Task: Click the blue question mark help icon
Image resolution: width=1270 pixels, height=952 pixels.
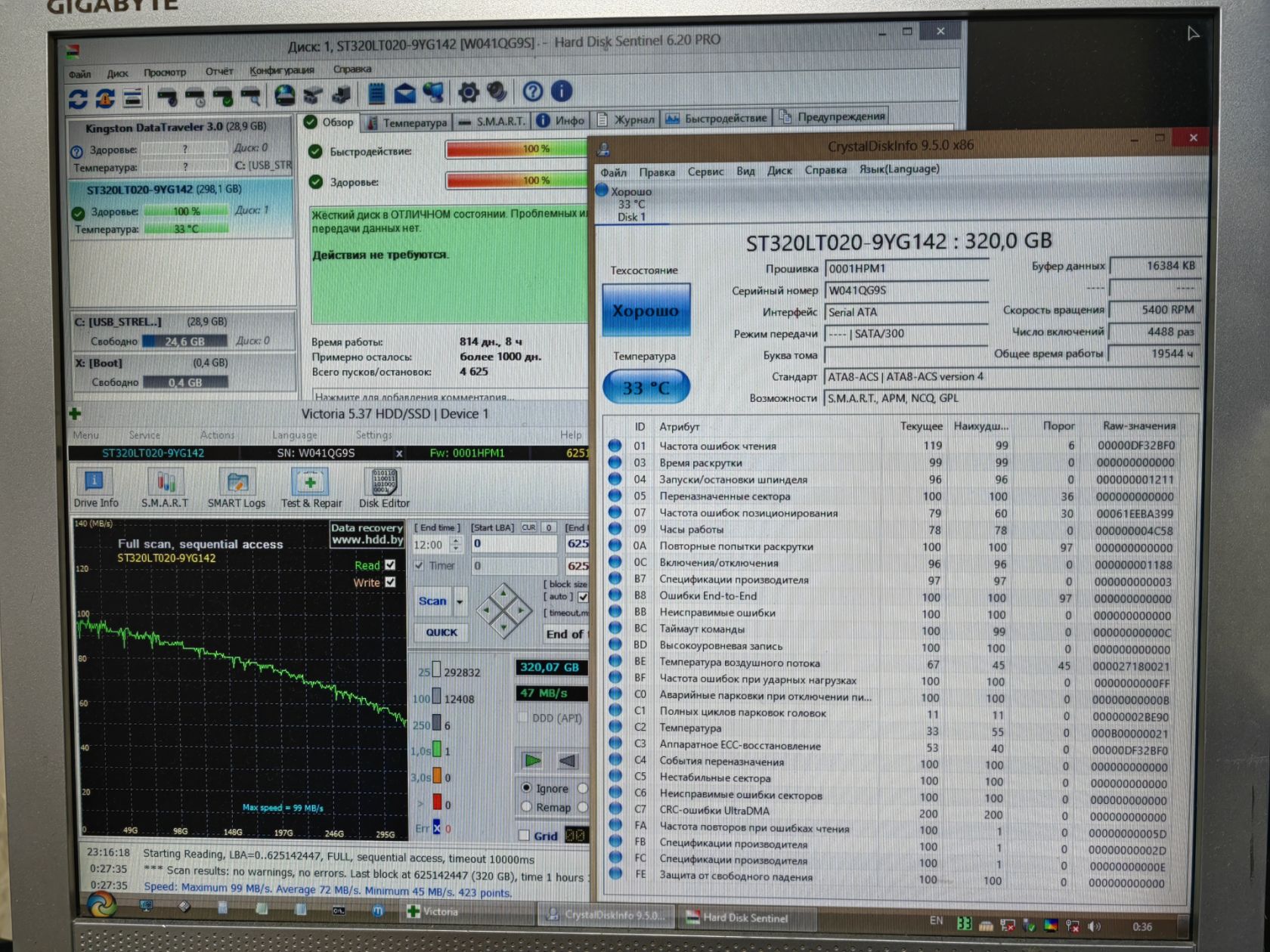Action: (x=533, y=91)
